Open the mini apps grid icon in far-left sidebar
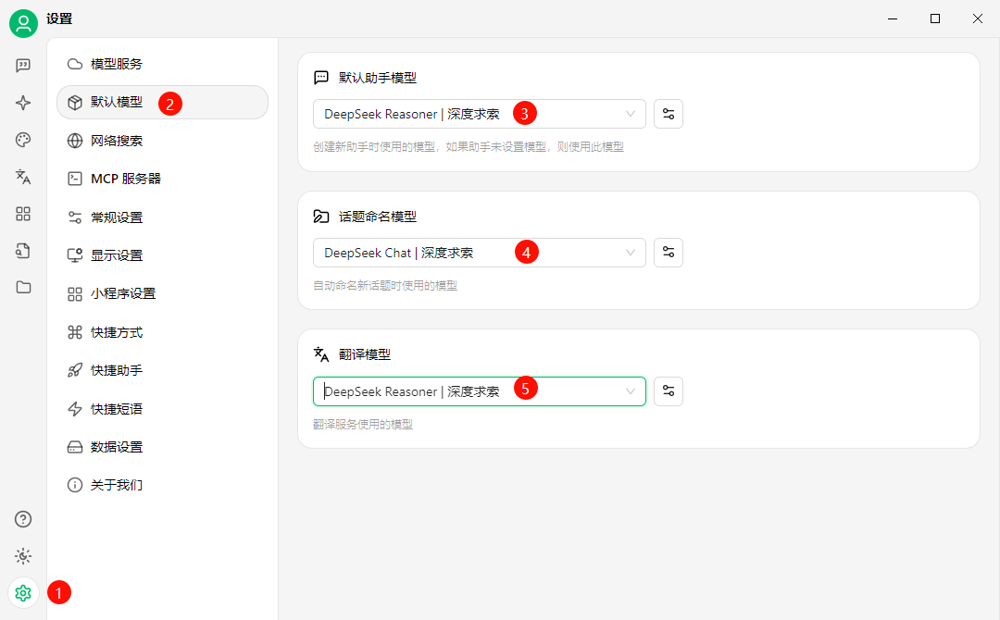The width and height of the screenshot is (1000, 620). (23, 213)
